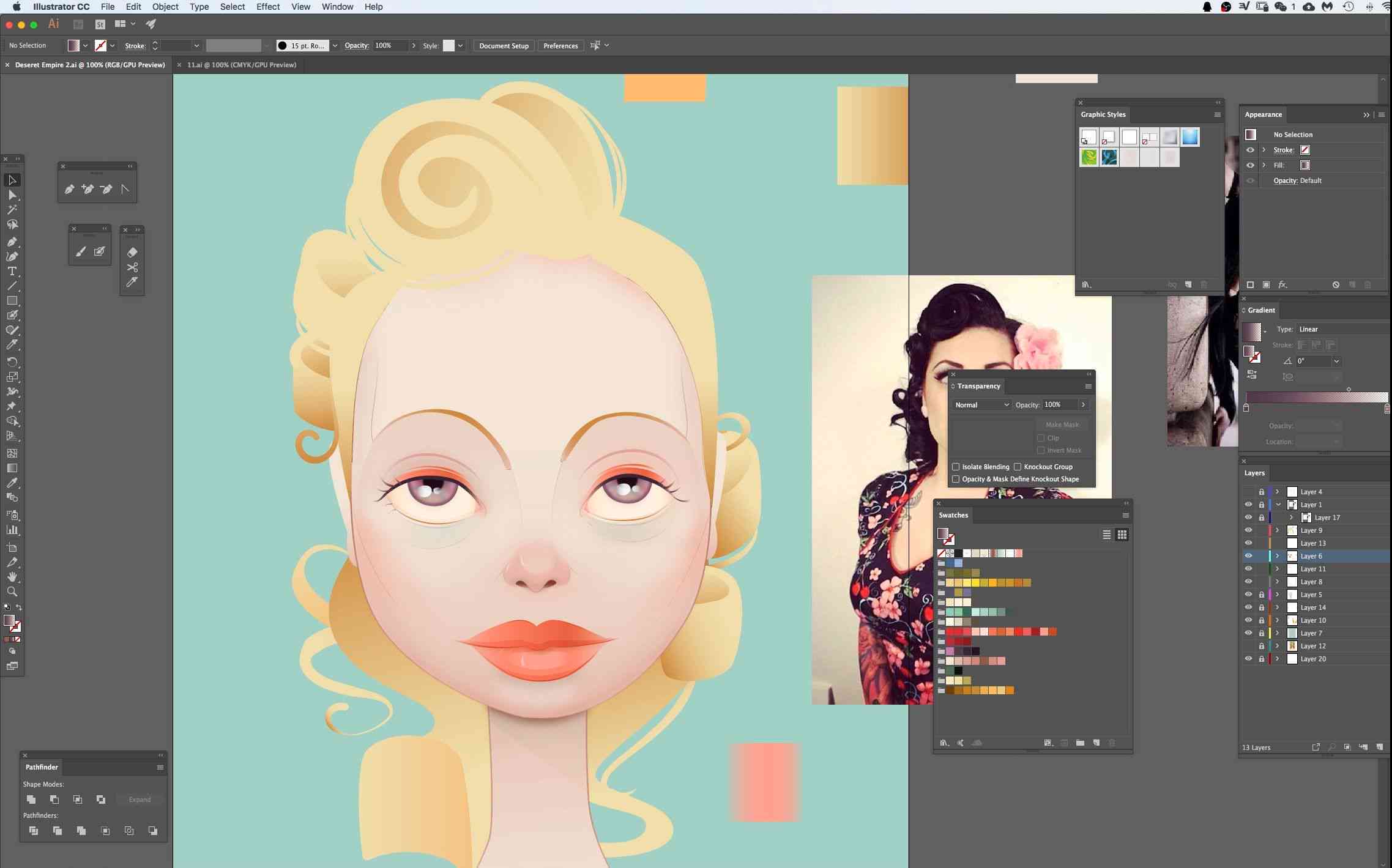Click the Expand button in Pathfinder
This screenshot has height=868, width=1392.
pyautogui.click(x=139, y=798)
